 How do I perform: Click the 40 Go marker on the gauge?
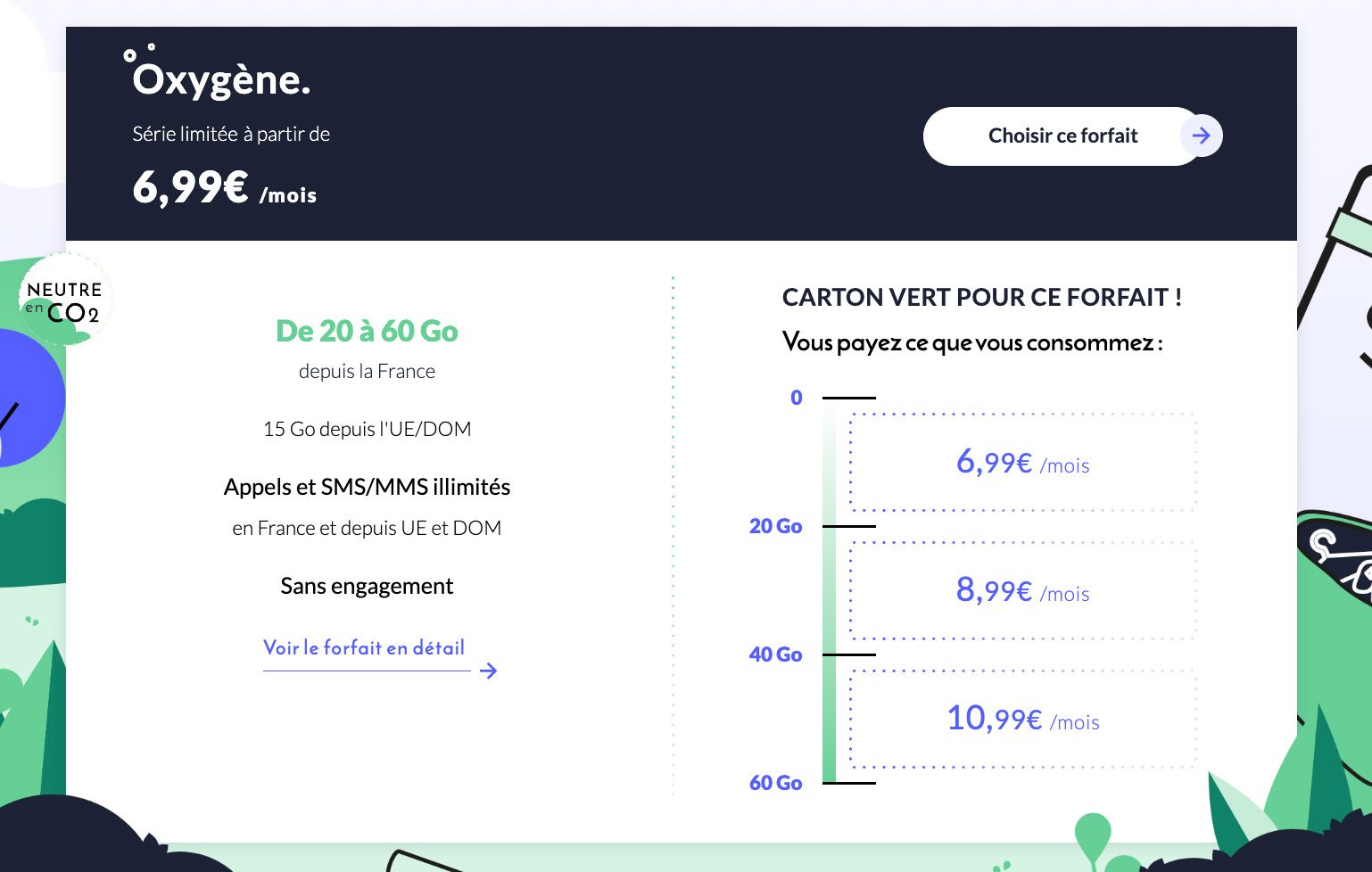[776, 654]
